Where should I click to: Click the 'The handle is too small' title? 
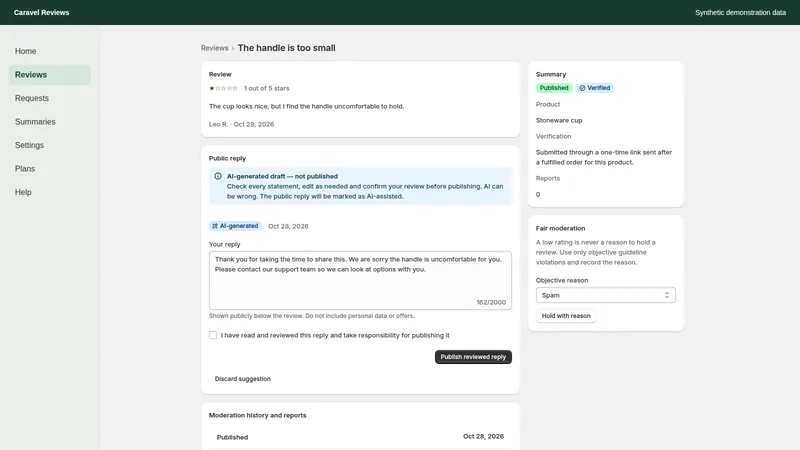pos(287,48)
